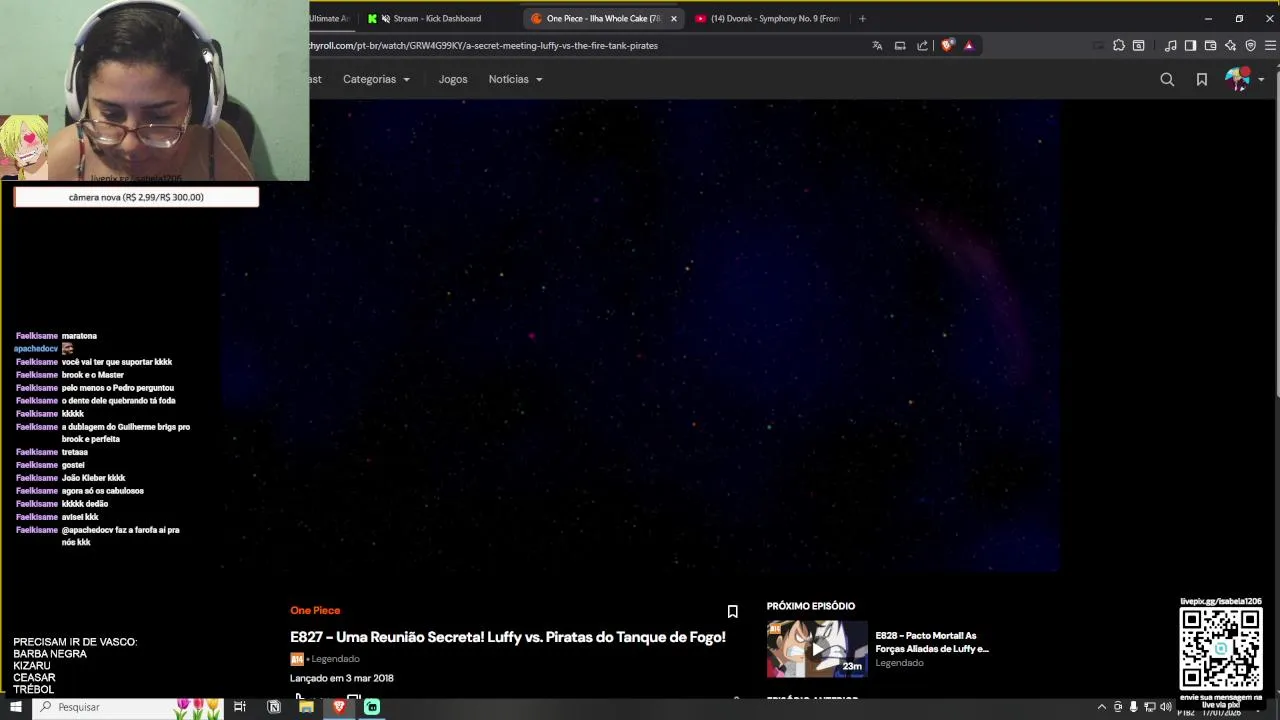Click the 'Lançado em 3 mar 2018' text
The width and height of the screenshot is (1280, 720).
pyautogui.click(x=342, y=678)
